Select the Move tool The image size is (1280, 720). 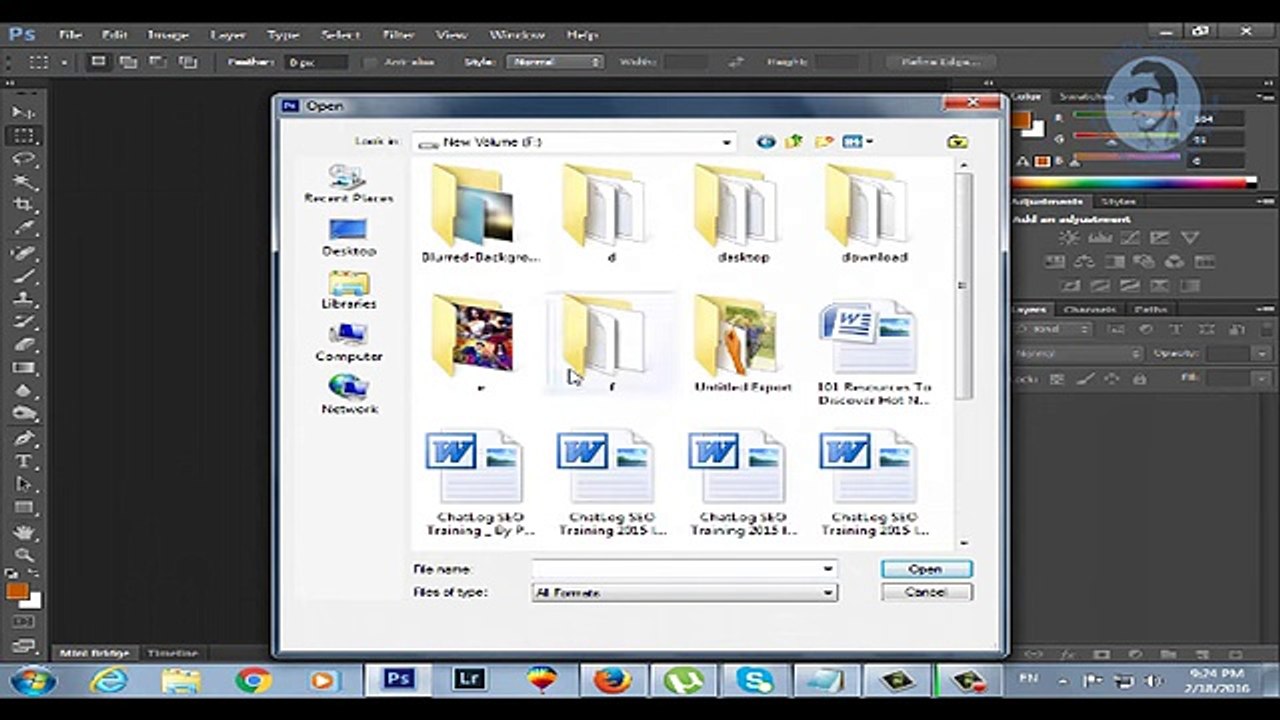(x=24, y=112)
